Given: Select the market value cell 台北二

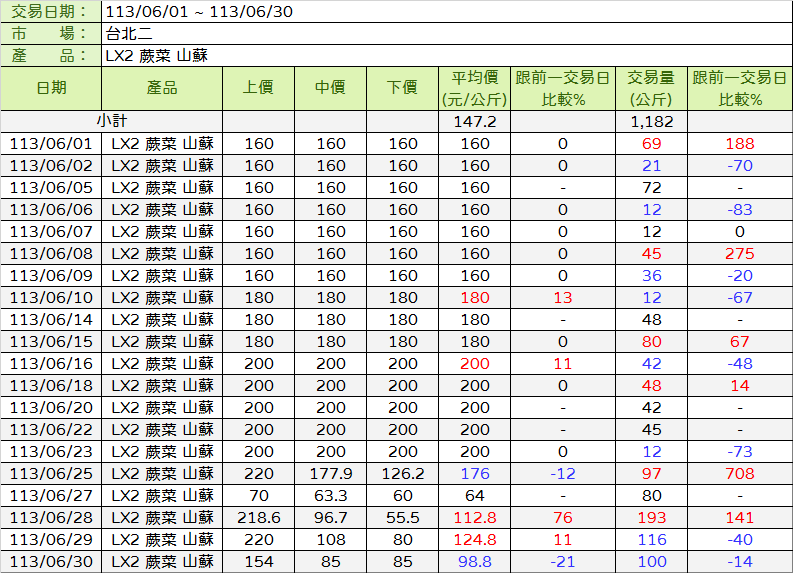Looking at the screenshot, I should pos(128,34).
